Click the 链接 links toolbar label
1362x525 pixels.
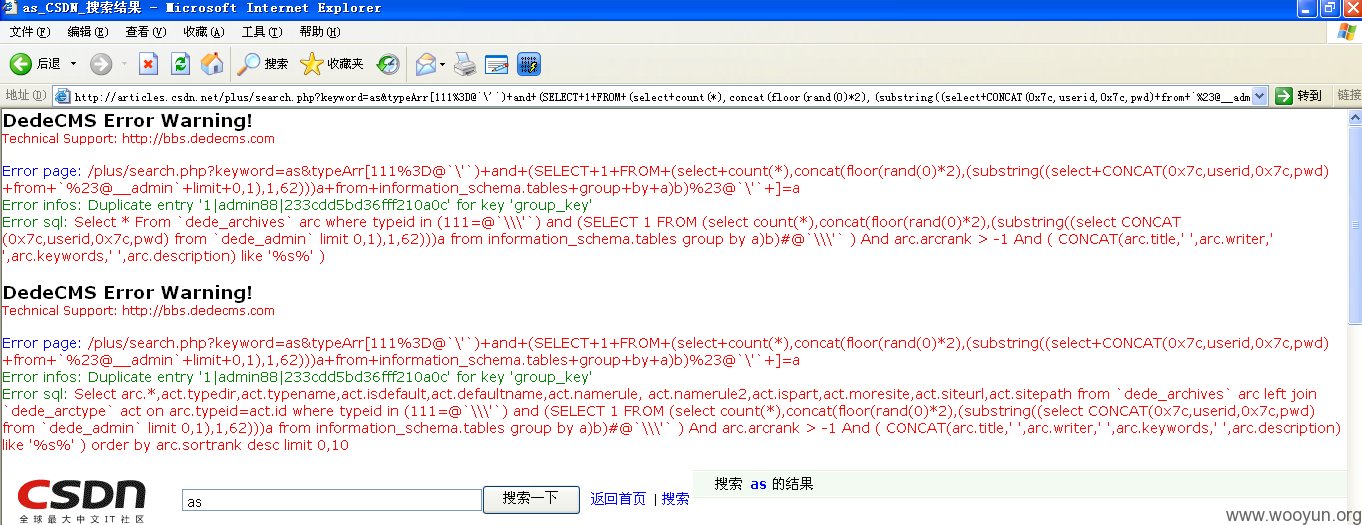[1349, 96]
